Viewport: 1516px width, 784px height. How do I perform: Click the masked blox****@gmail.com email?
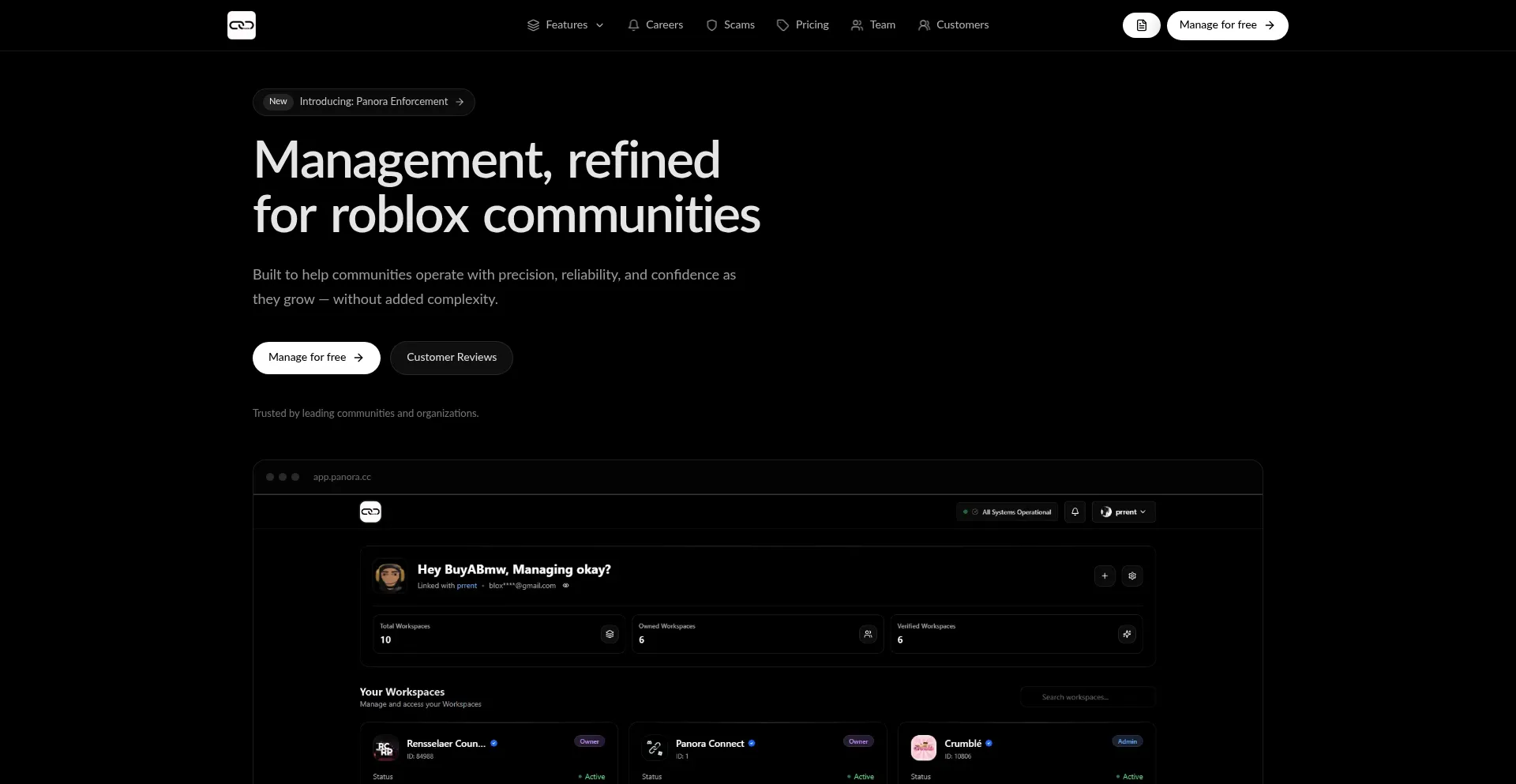click(522, 586)
